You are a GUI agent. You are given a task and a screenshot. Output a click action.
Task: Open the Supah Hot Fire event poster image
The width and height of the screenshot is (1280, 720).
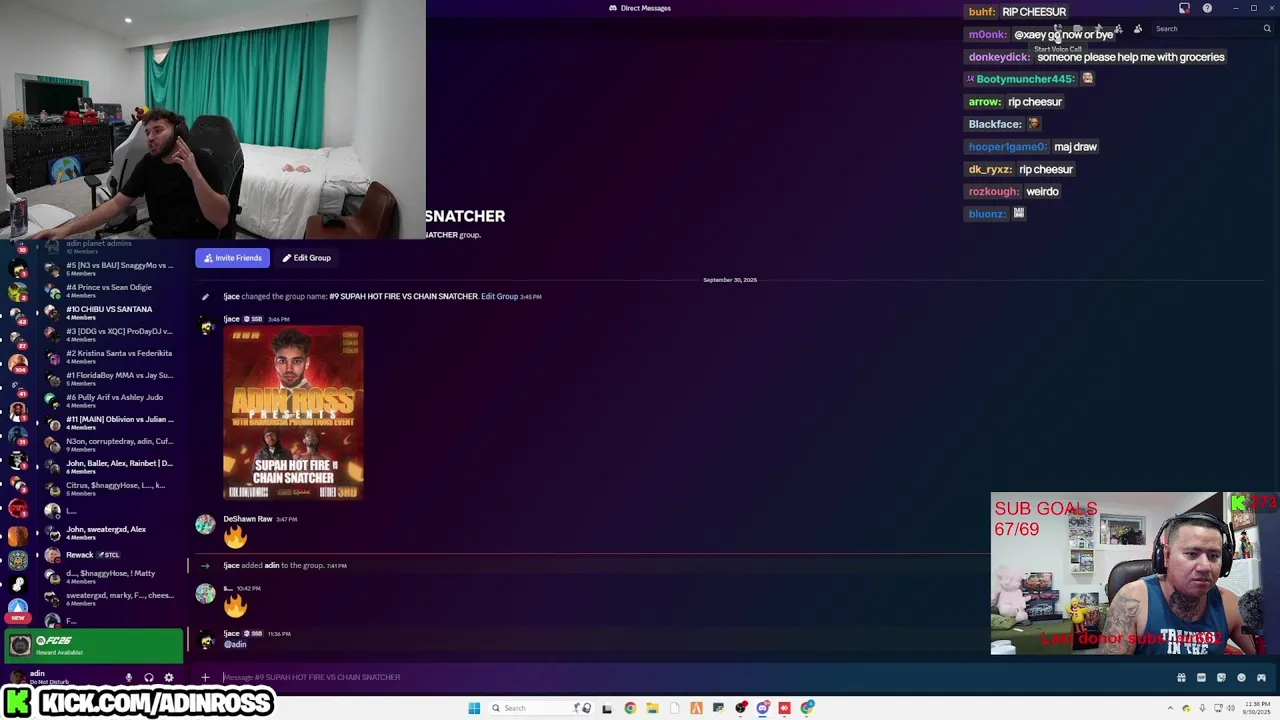tap(293, 413)
